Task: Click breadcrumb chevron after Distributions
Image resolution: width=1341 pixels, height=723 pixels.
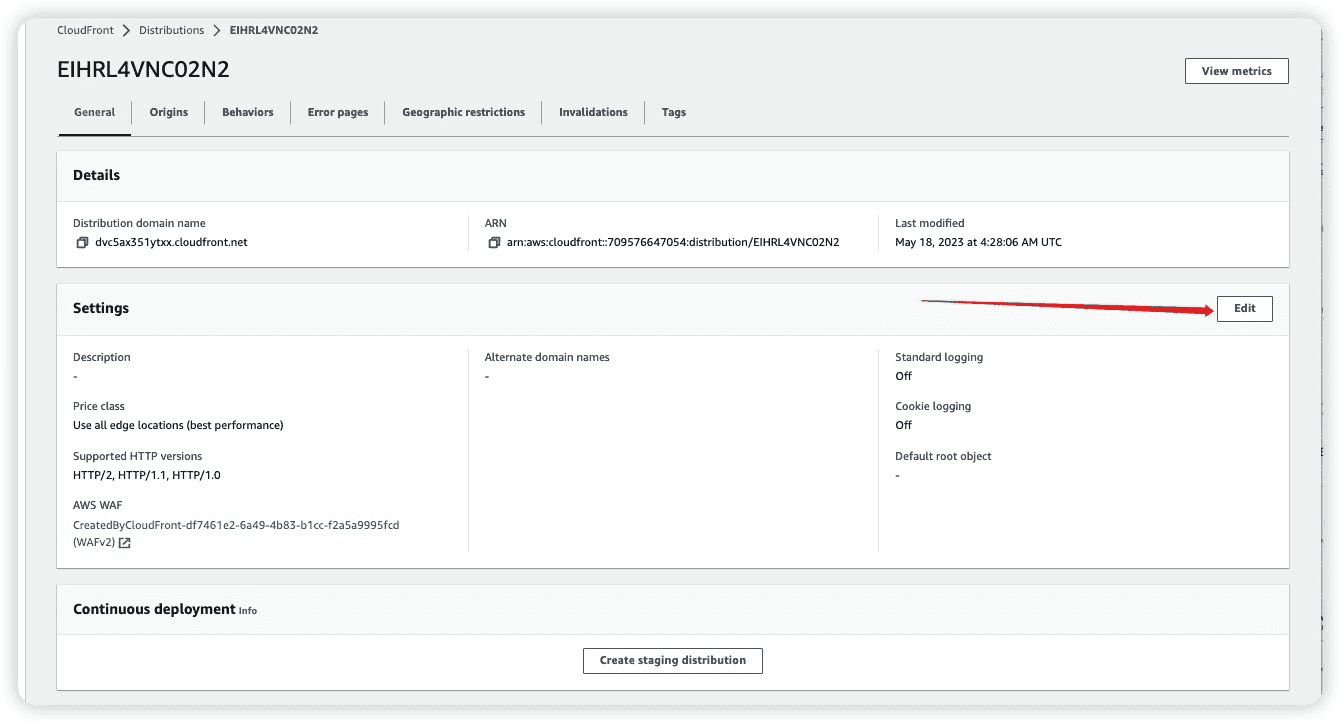Action: pyautogui.click(x=217, y=30)
